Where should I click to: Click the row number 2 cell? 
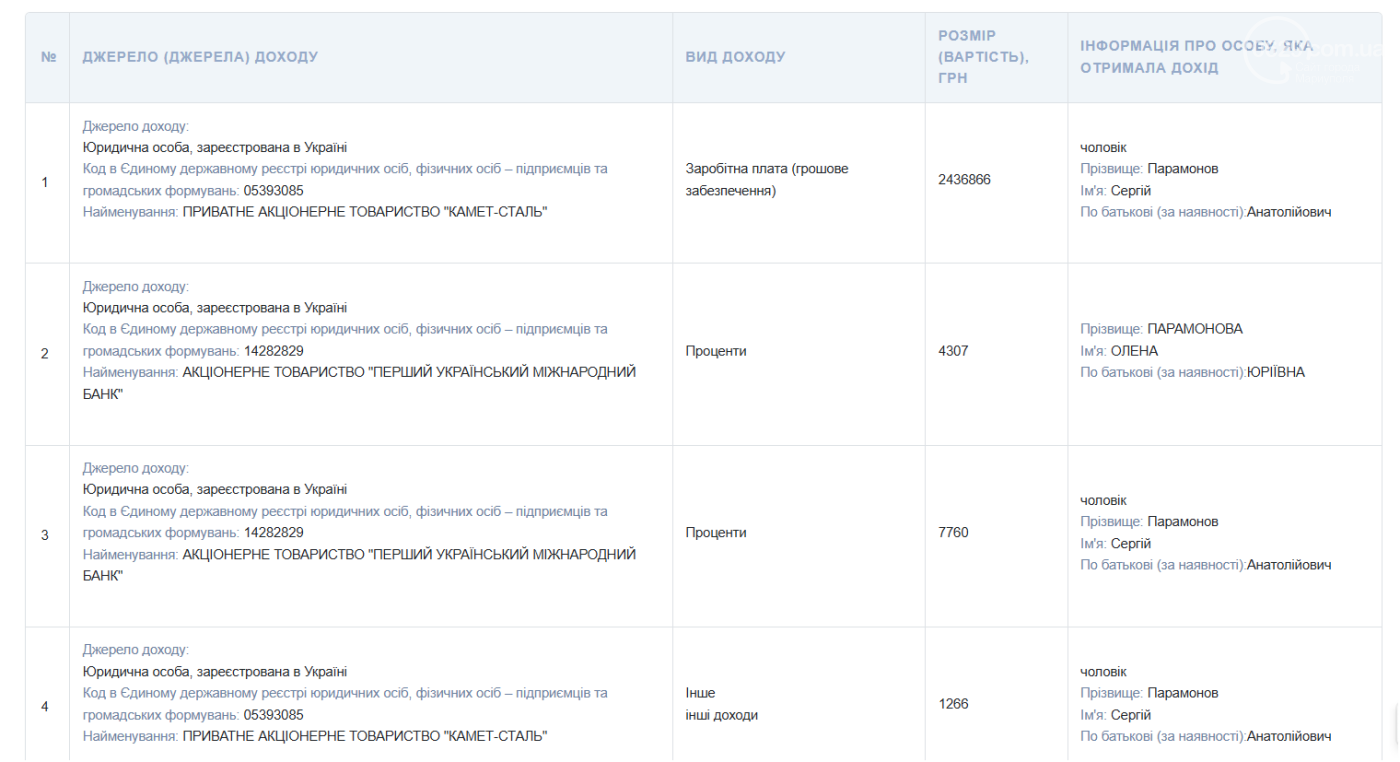(45, 354)
